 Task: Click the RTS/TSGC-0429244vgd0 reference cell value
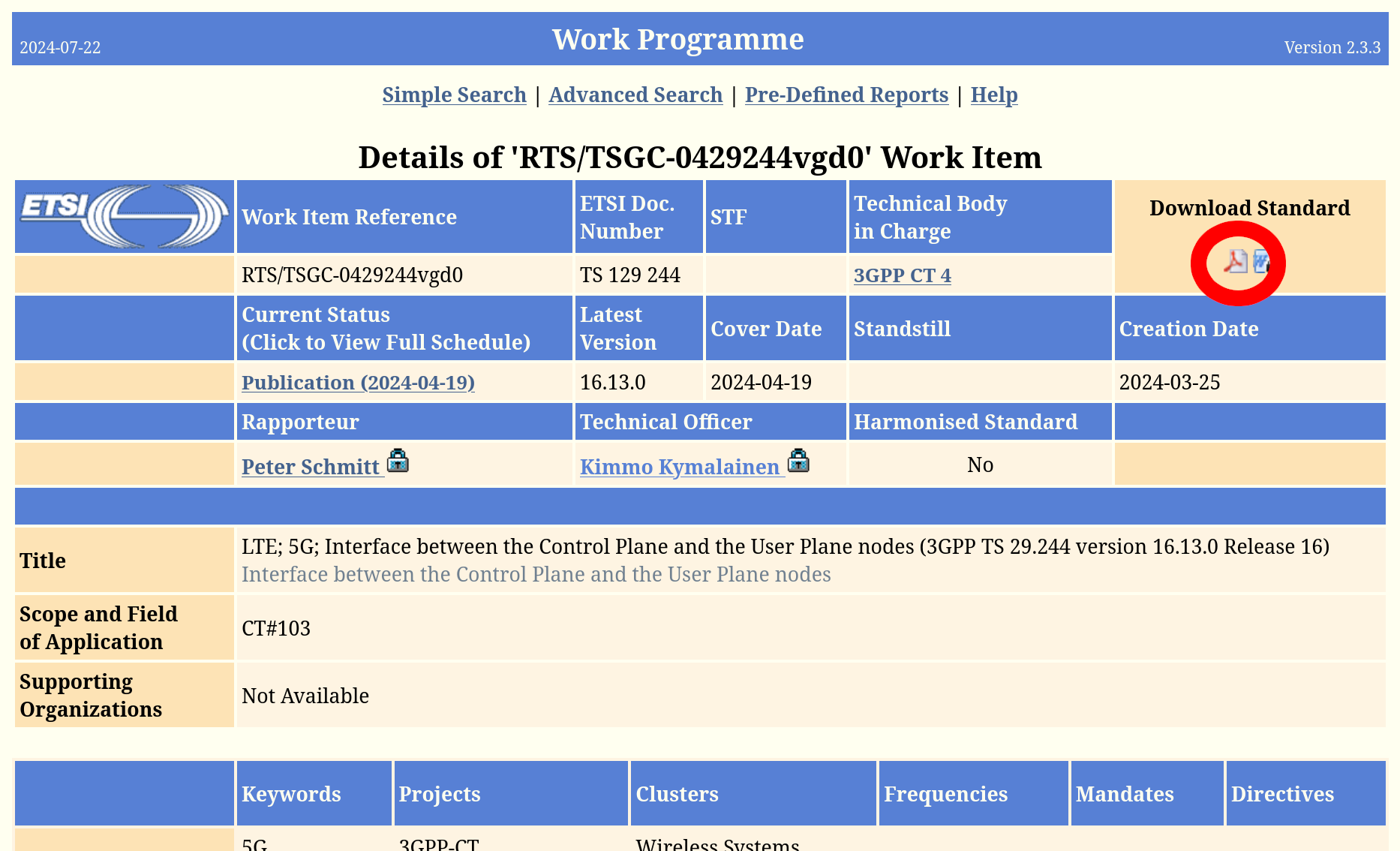[x=352, y=275]
